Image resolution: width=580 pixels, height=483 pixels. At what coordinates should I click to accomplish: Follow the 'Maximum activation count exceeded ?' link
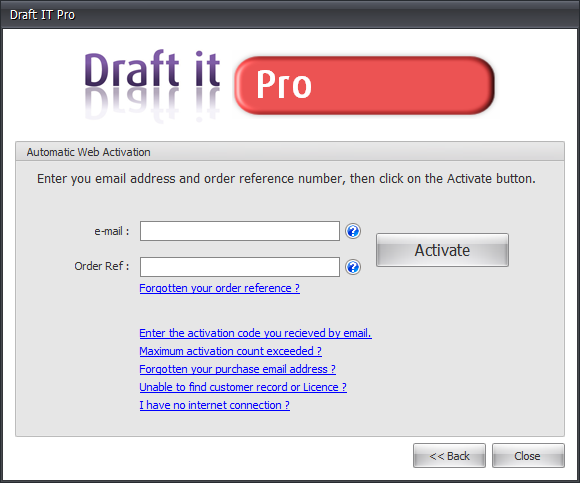point(230,351)
